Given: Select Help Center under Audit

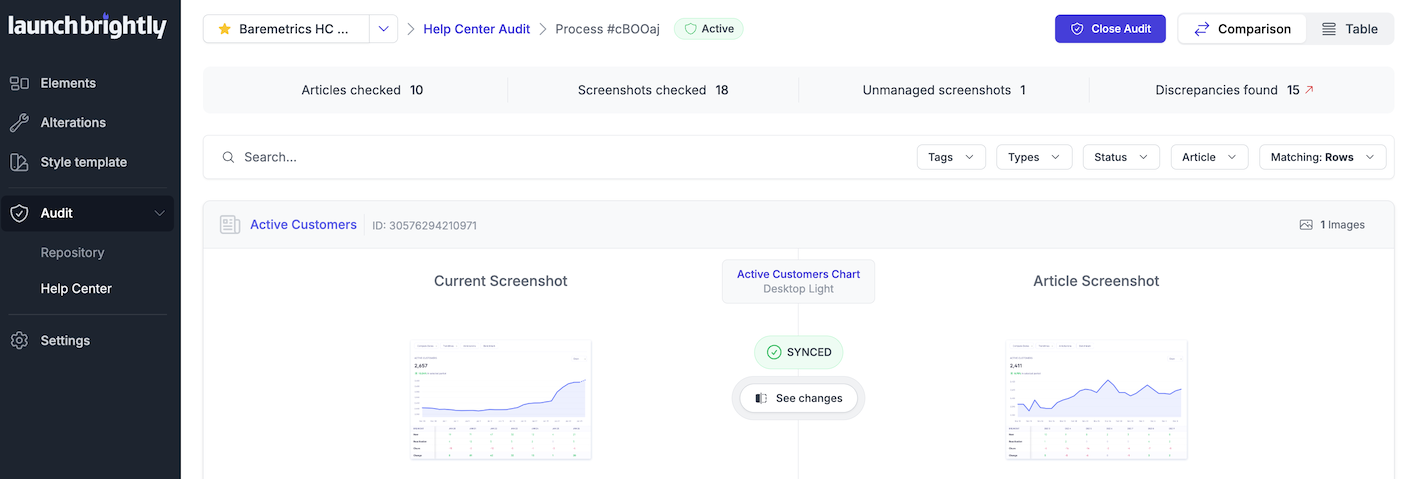Looking at the screenshot, I should point(76,289).
